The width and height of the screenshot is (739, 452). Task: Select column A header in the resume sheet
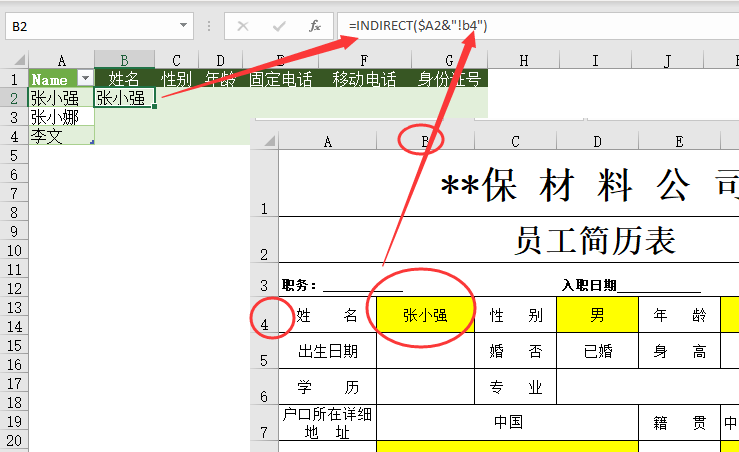click(328, 141)
